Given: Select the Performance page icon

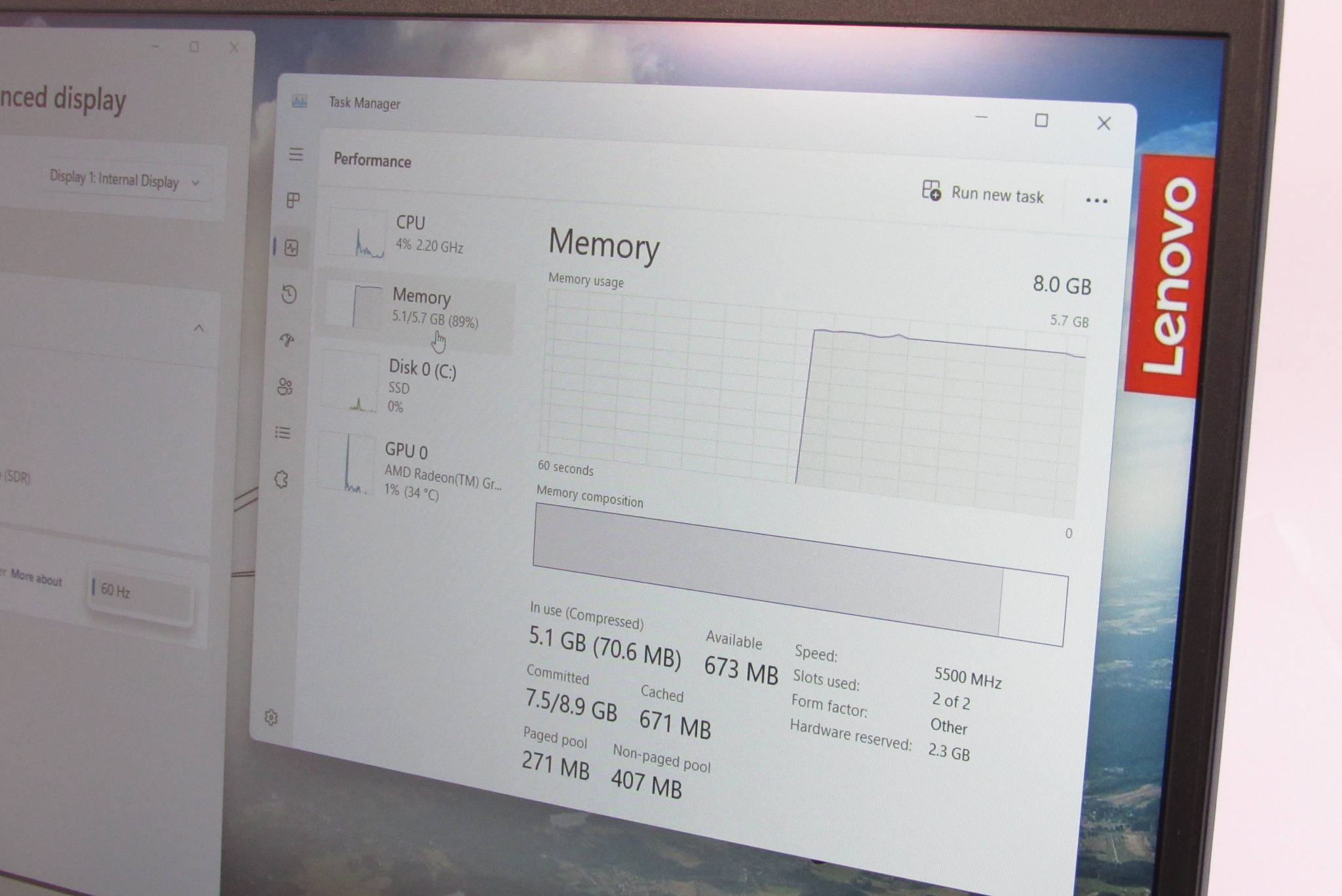Looking at the screenshot, I should coord(292,248).
